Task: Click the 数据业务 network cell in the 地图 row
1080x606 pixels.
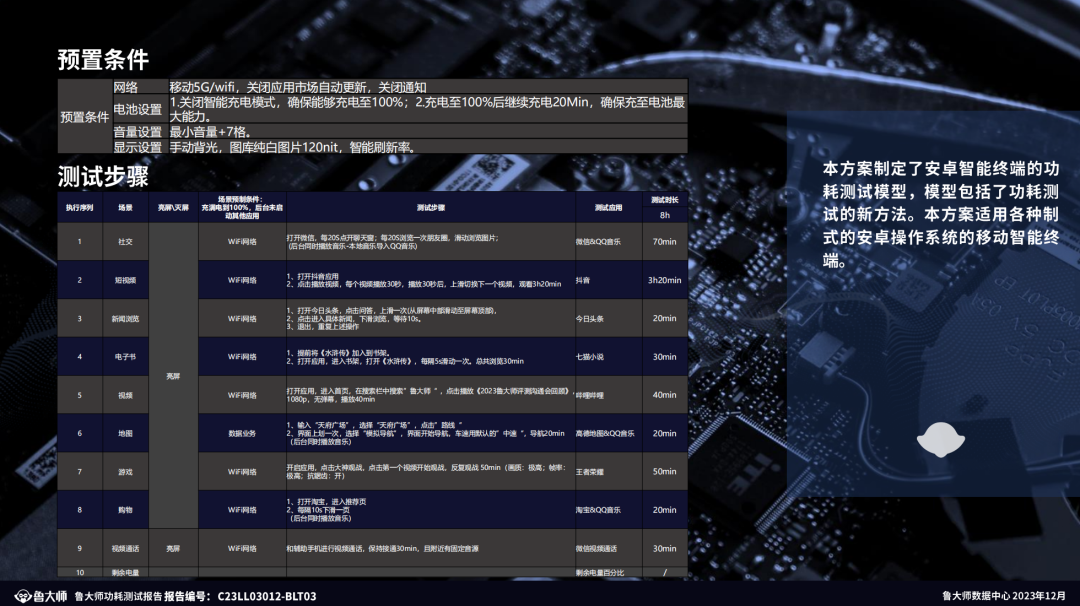Action: (242, 433)
